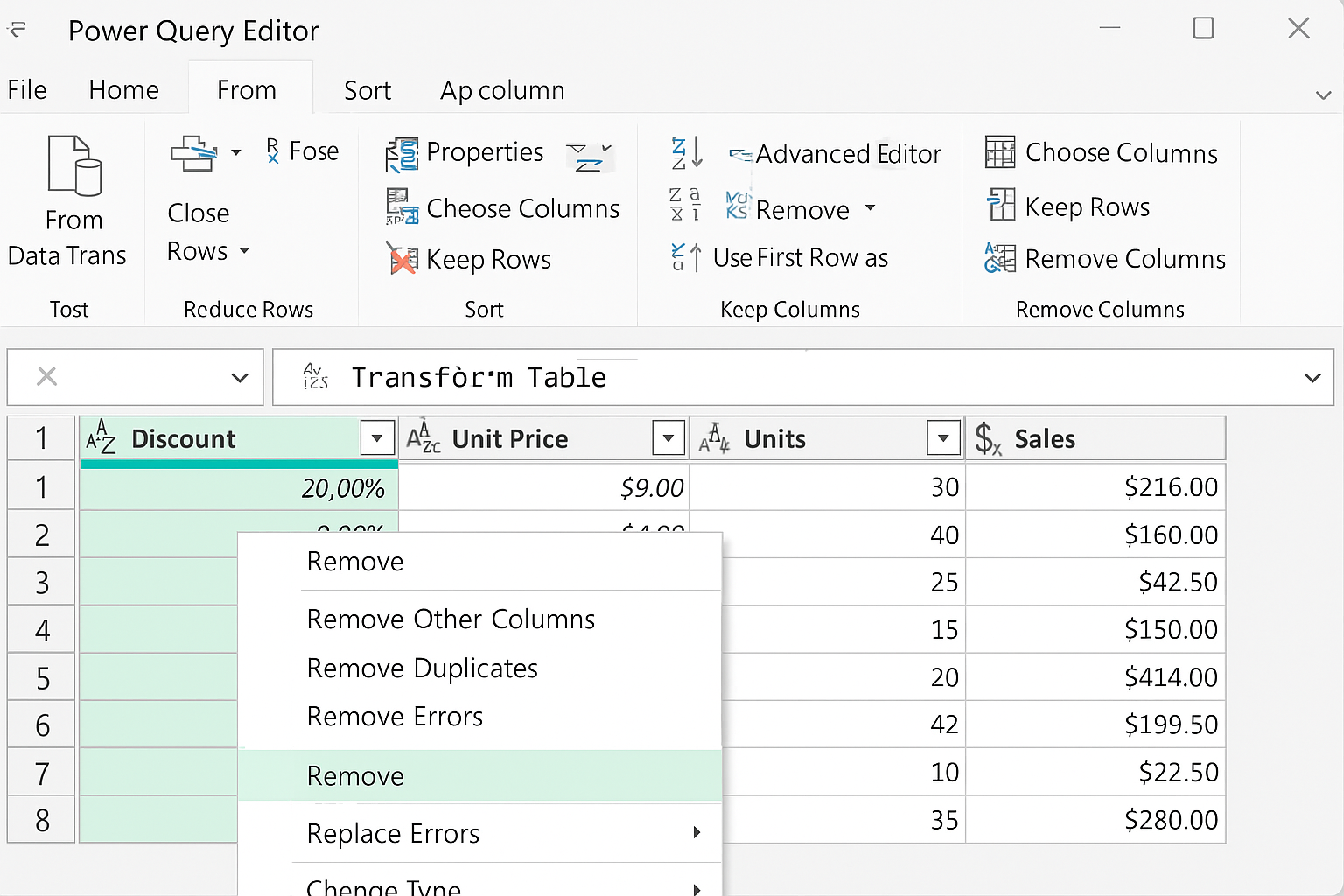Open the Remove dropdown arrow in ribbon
The width and height of the screenshot is (1344, 896).
click(x=870, y=207)
